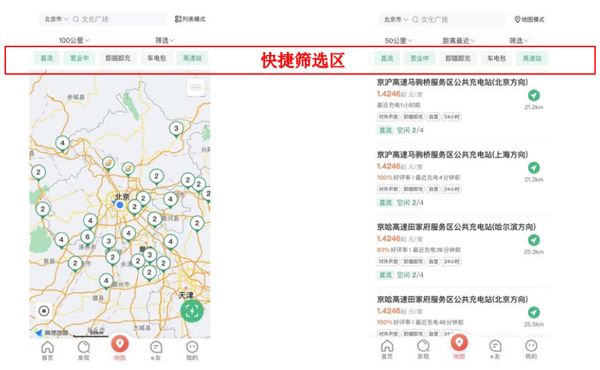Viewport: 600px width, 370px height.
Task: Navigate to the station 21.3km away
Action: (x=534, y=168)
